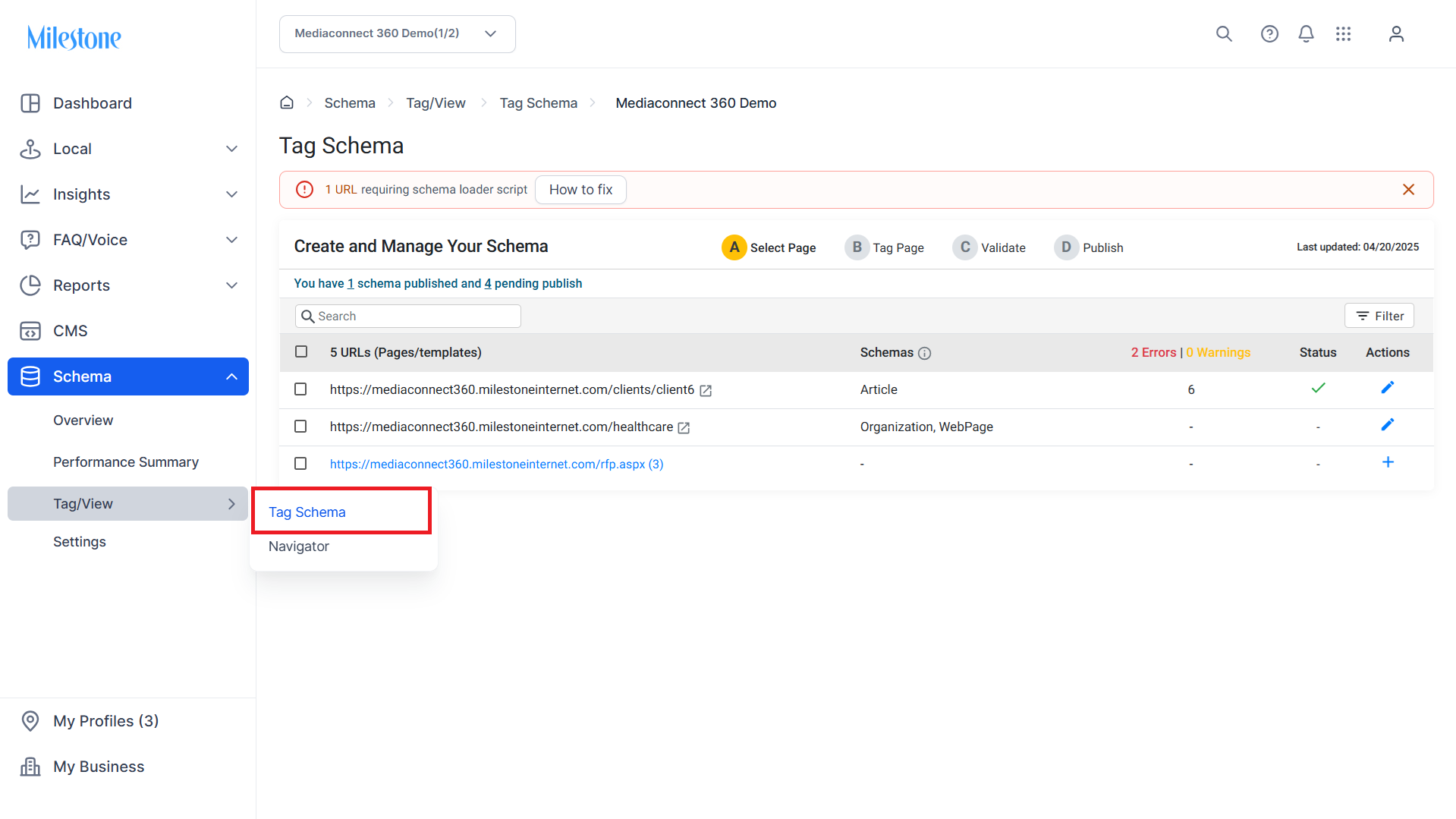1456x819 pixels.
Task: Click the published status checkmark for client6
Action: coord(1318,388)
